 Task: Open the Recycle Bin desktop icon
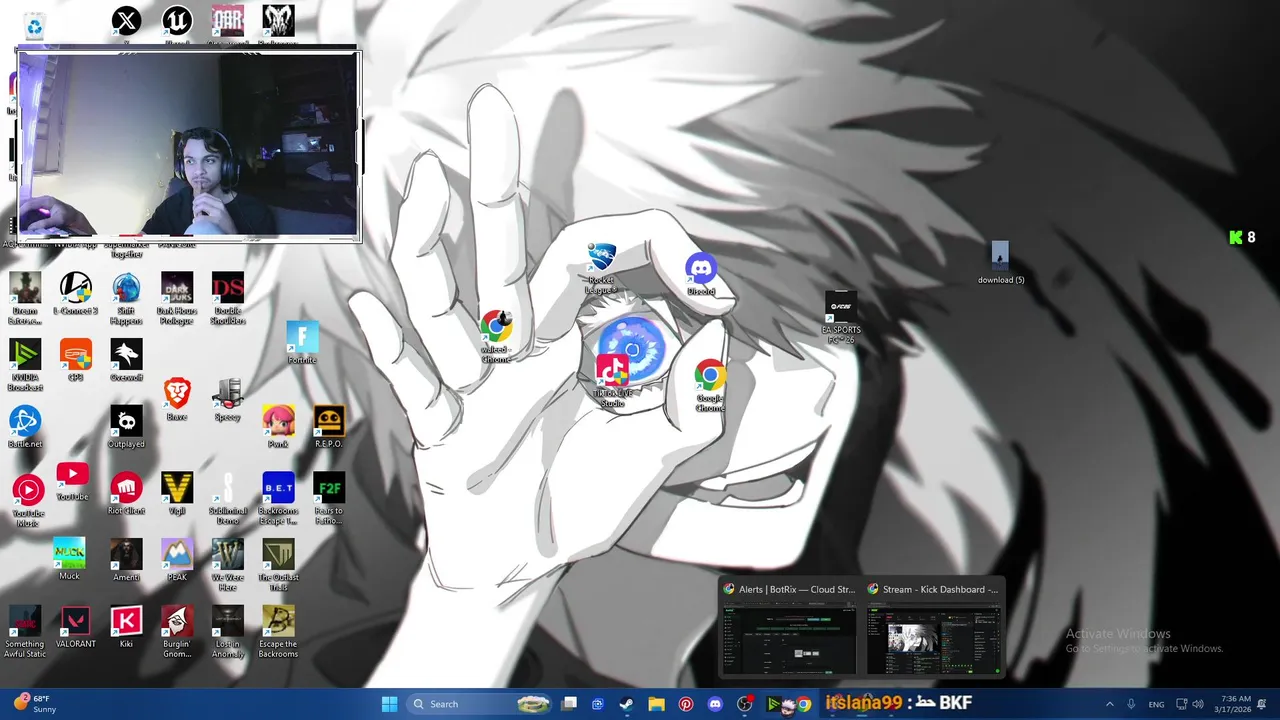point(34,24)
